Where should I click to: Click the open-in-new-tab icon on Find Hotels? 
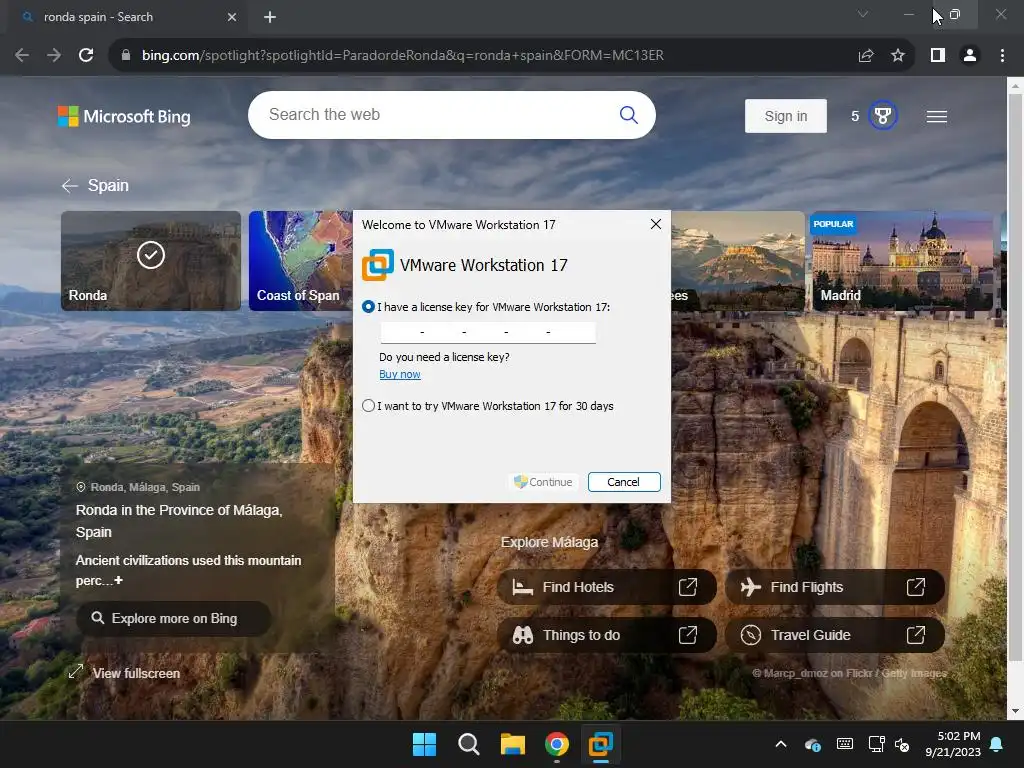click(688, 587)
